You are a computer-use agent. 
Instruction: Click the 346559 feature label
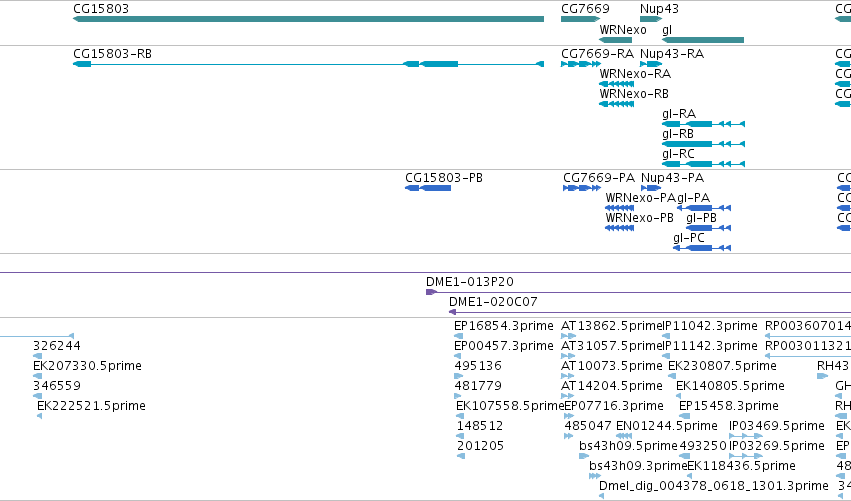[x=56, y=386]
